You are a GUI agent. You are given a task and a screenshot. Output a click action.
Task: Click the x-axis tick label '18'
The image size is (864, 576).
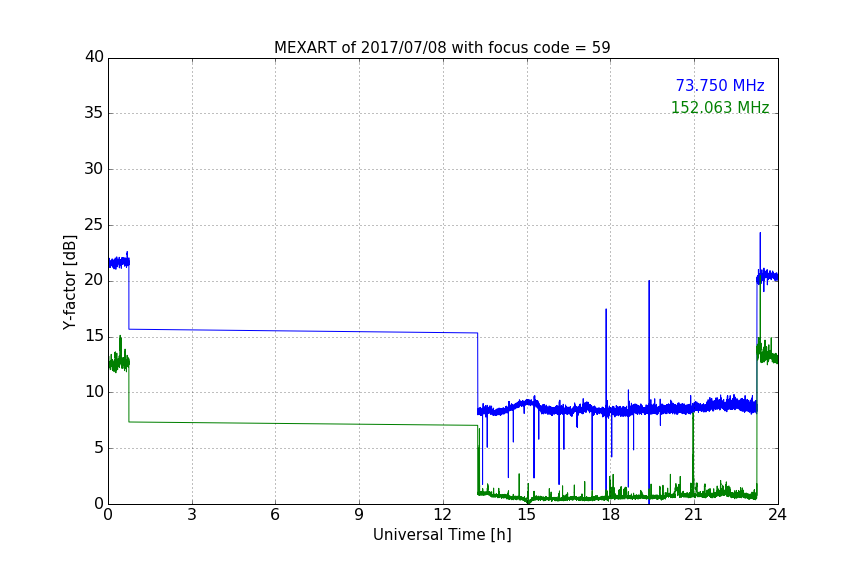pyautogui.click(x=610, y=515)
